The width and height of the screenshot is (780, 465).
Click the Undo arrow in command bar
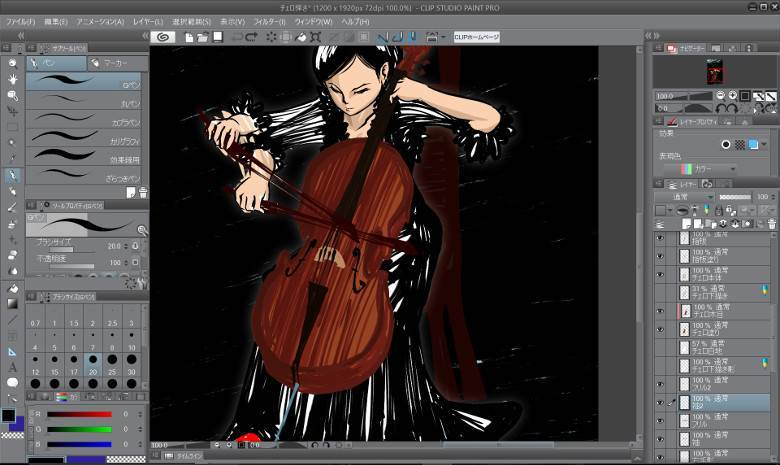[237, 37]
